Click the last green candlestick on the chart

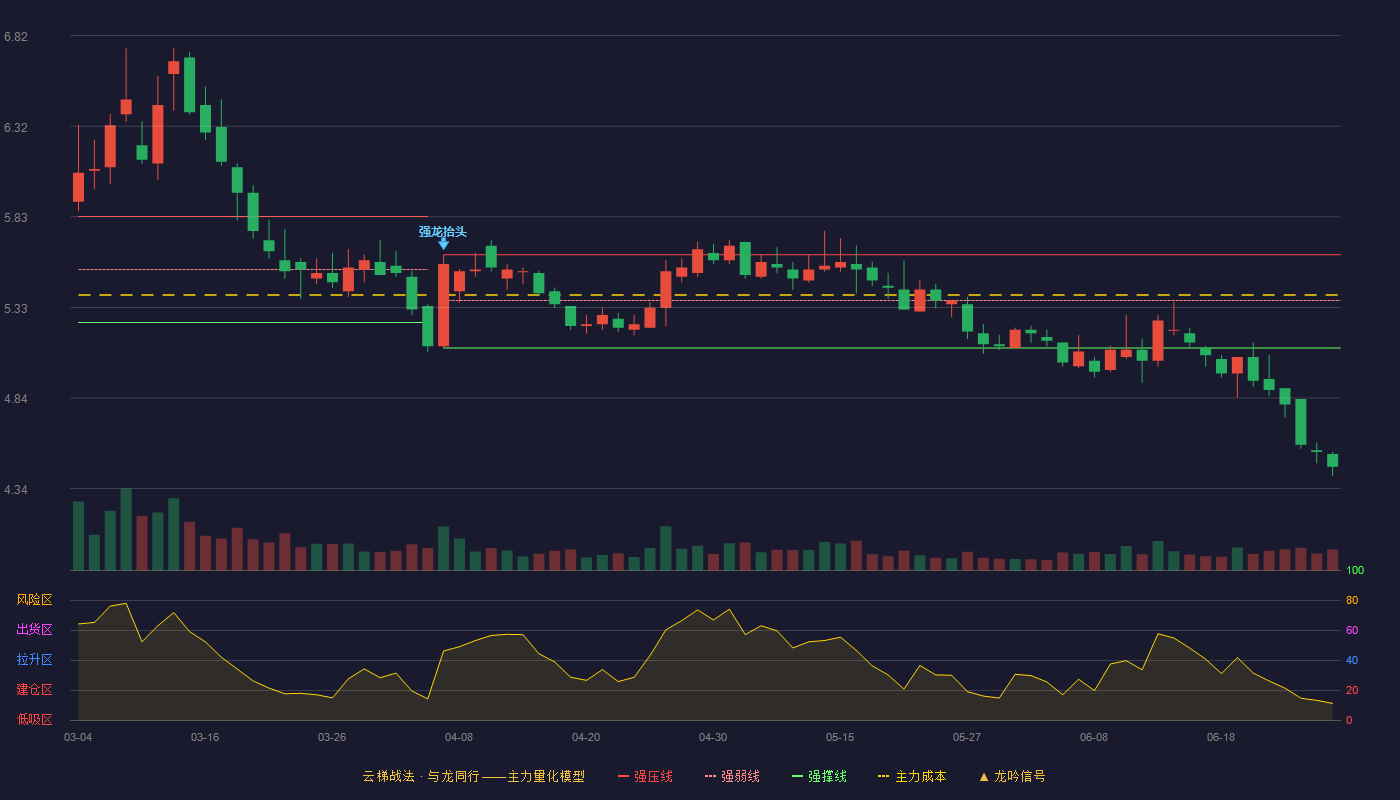click(x=1332, y=460)
